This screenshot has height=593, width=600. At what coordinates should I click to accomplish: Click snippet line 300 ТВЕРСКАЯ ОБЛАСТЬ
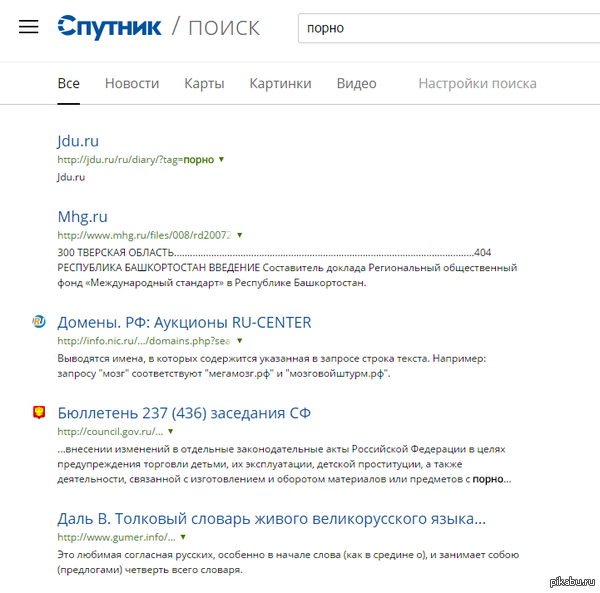(274, 253)
